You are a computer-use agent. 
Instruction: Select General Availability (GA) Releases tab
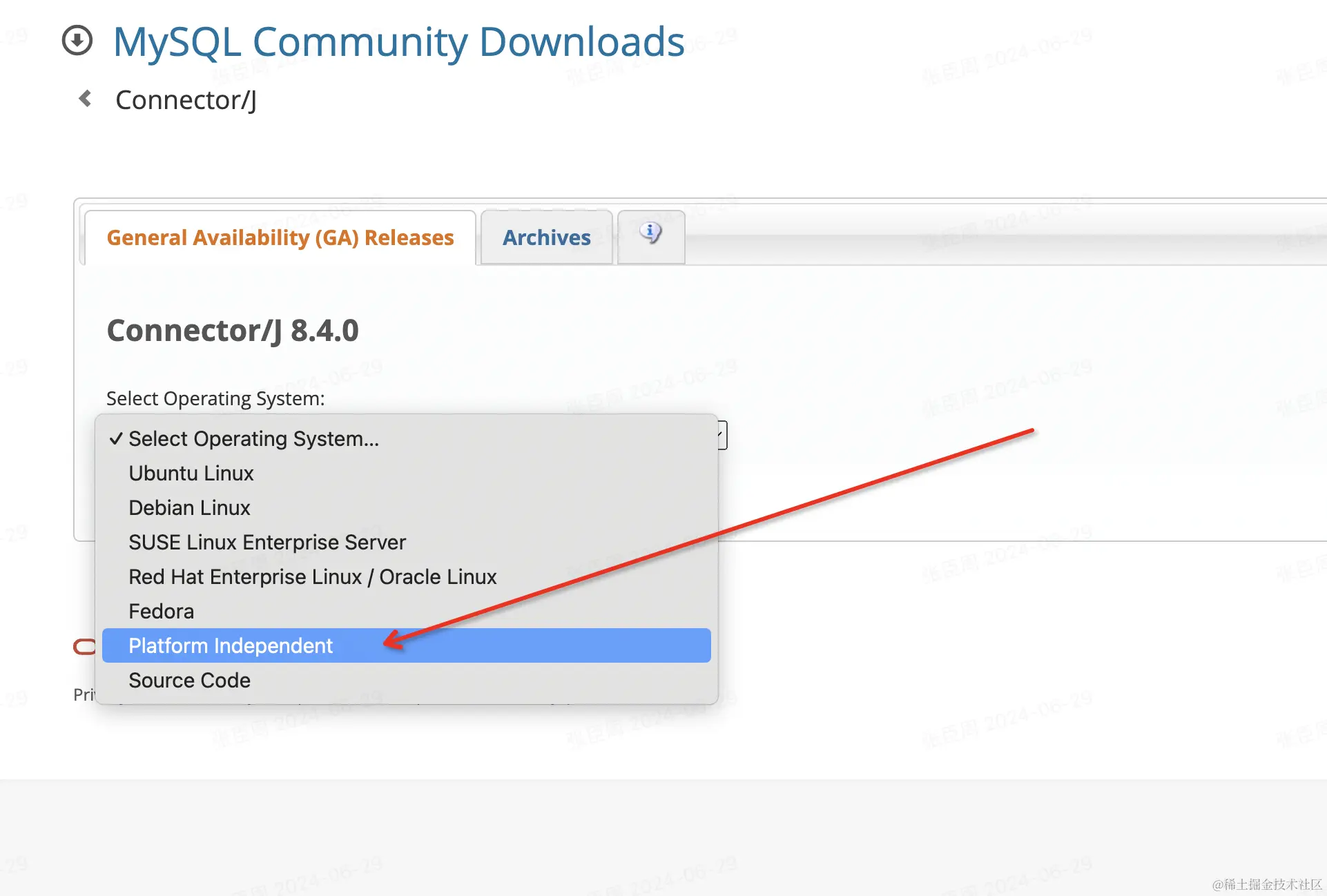pyautogui.click(x=280, y=237)
